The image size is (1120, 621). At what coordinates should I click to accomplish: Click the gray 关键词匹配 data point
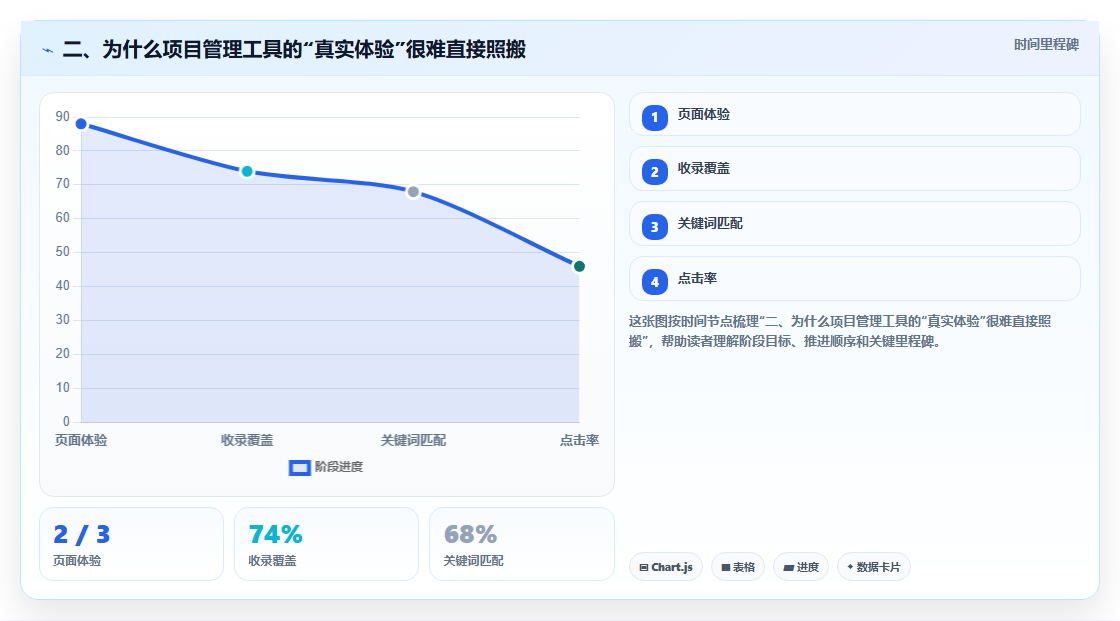click(413, 192)
